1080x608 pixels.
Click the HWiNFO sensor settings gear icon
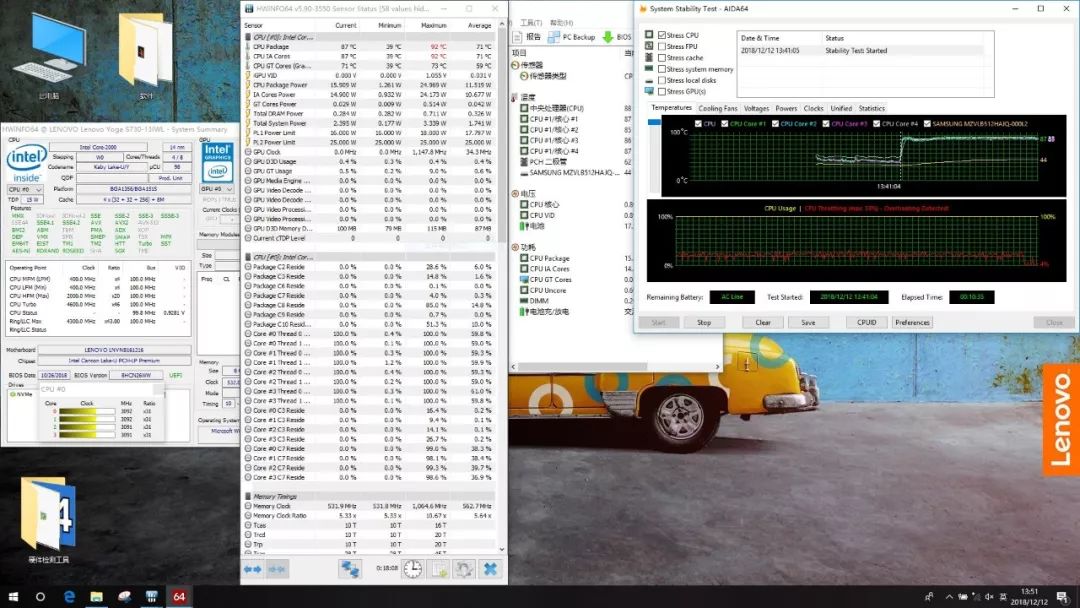[x=464, y=568]
